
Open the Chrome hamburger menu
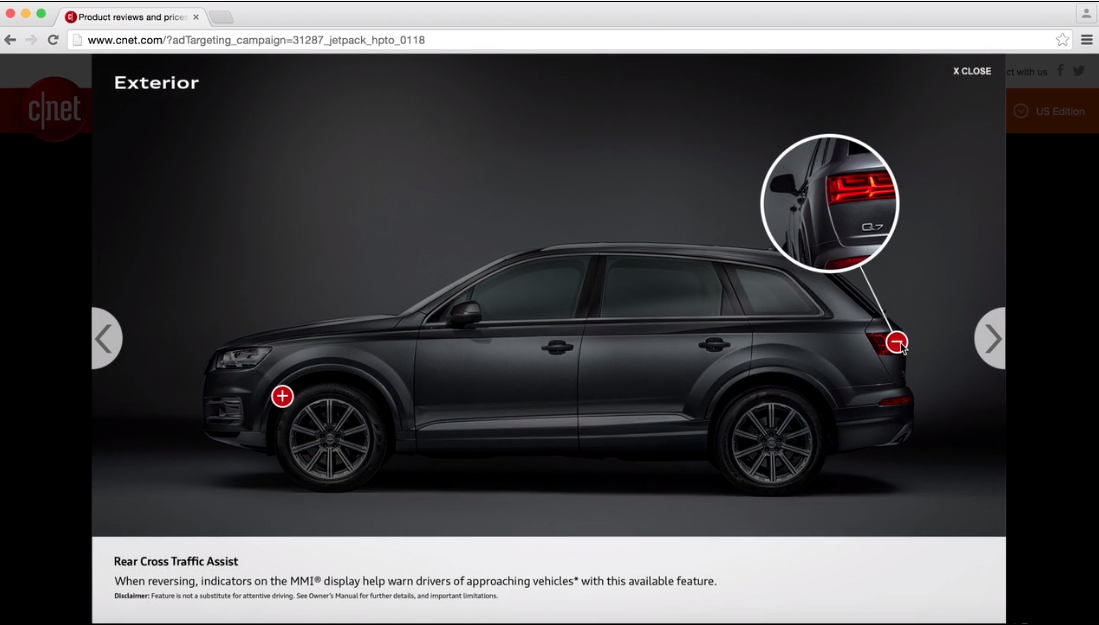click(1086, 40)
